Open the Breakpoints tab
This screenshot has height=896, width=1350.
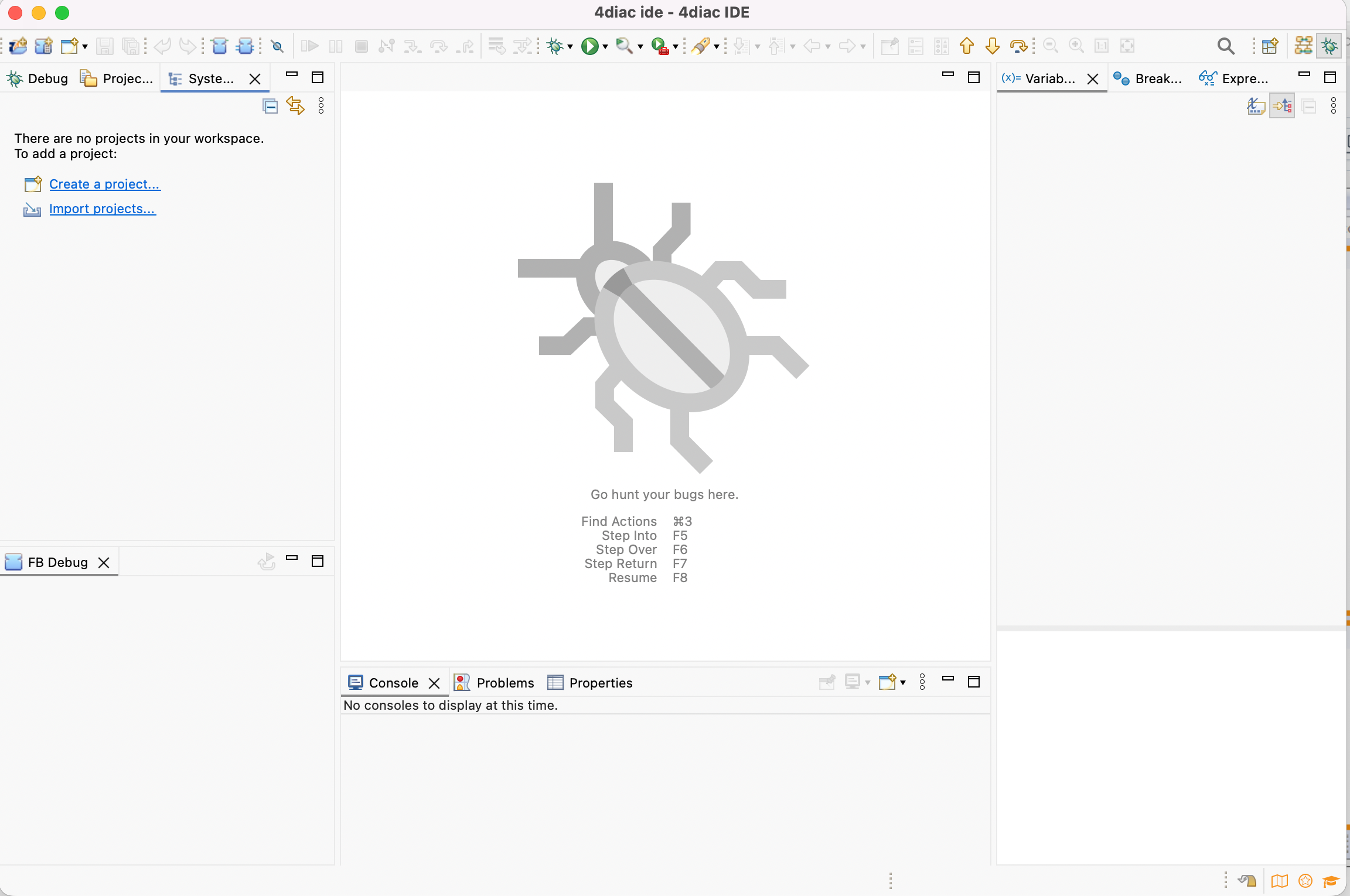[1147, 78]
